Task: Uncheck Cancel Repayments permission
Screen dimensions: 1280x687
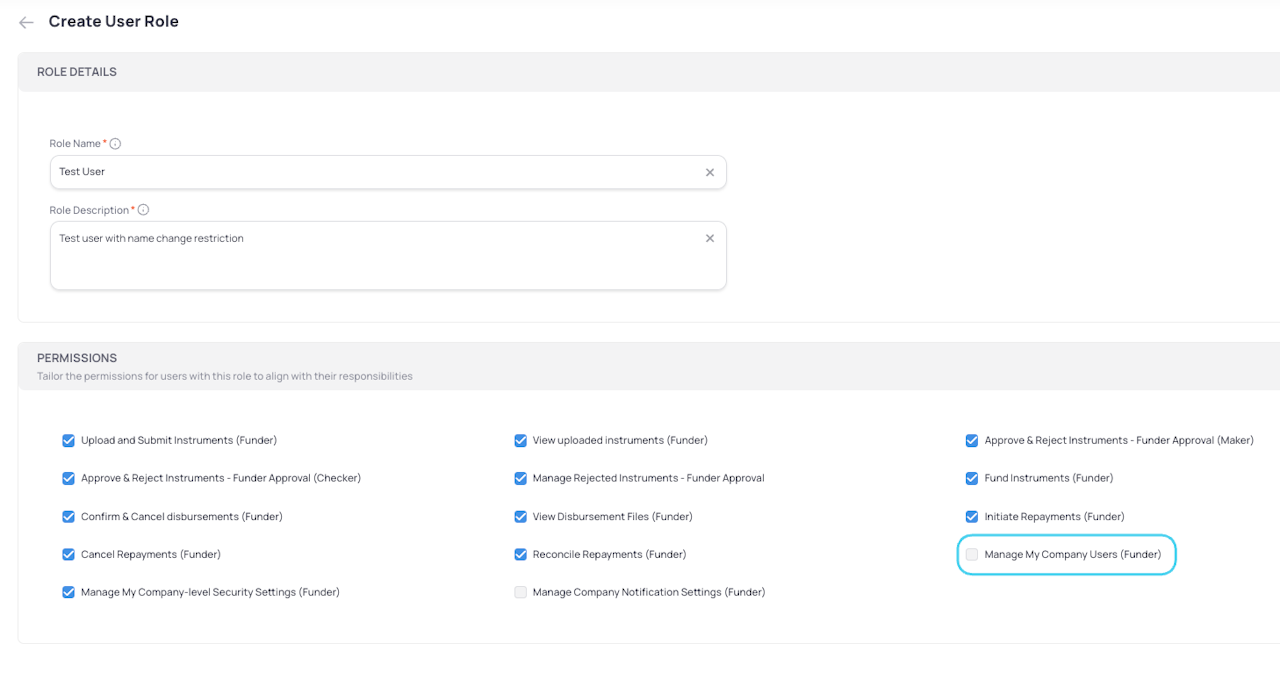Action: point(68,554)
